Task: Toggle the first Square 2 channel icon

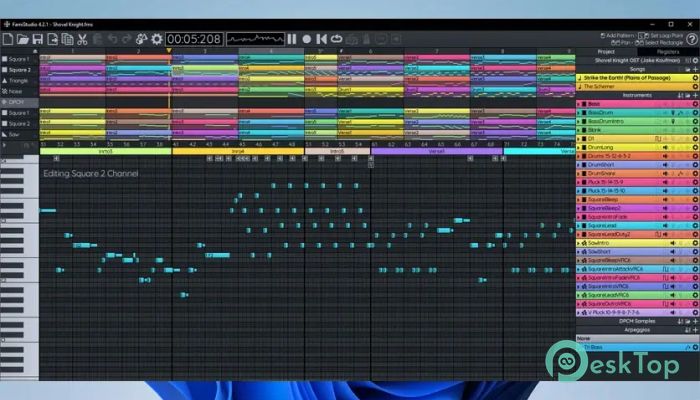Action: point(4,70)
